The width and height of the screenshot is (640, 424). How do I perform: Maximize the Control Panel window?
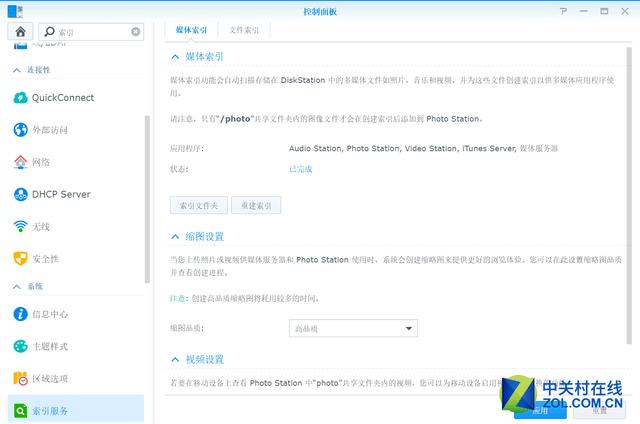[x=604, y=11]
